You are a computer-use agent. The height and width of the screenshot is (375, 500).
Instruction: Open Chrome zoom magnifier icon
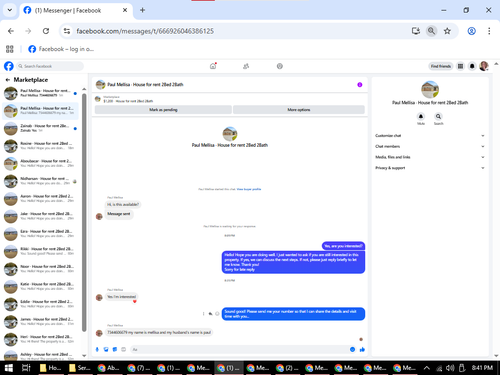pos(431,31)
